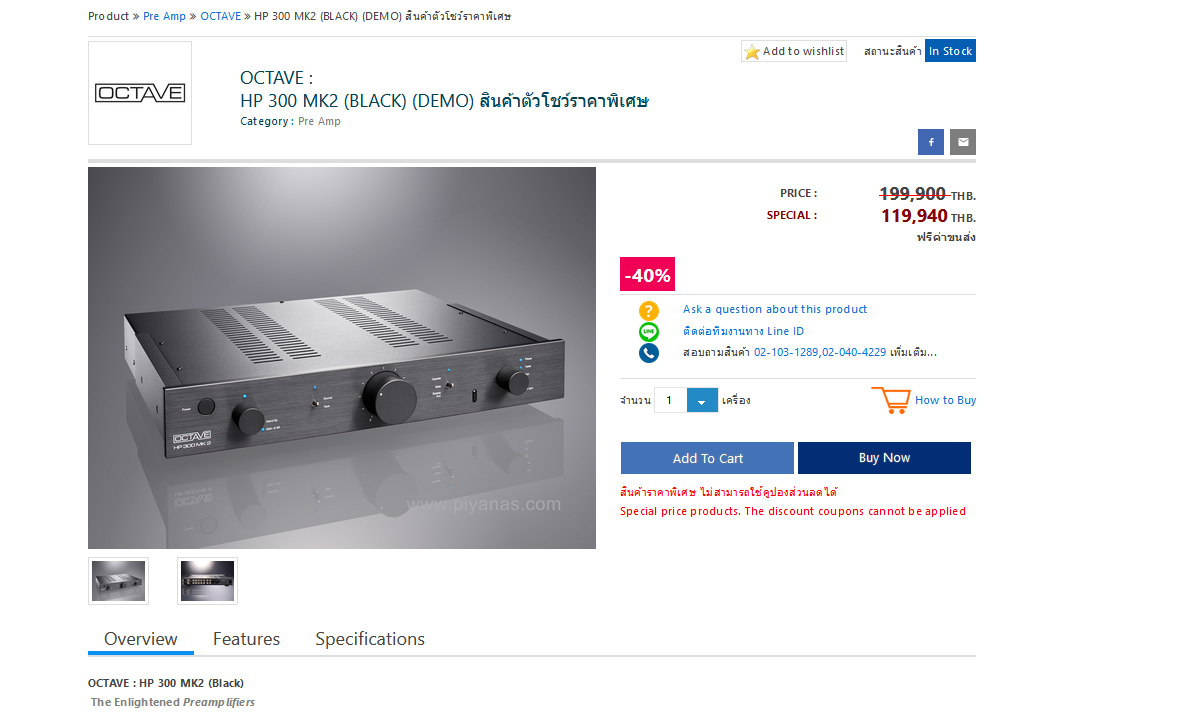The image size is (1193, 721).
Task: Click the orange question mark icon
Action: click(x=648, y=310)
